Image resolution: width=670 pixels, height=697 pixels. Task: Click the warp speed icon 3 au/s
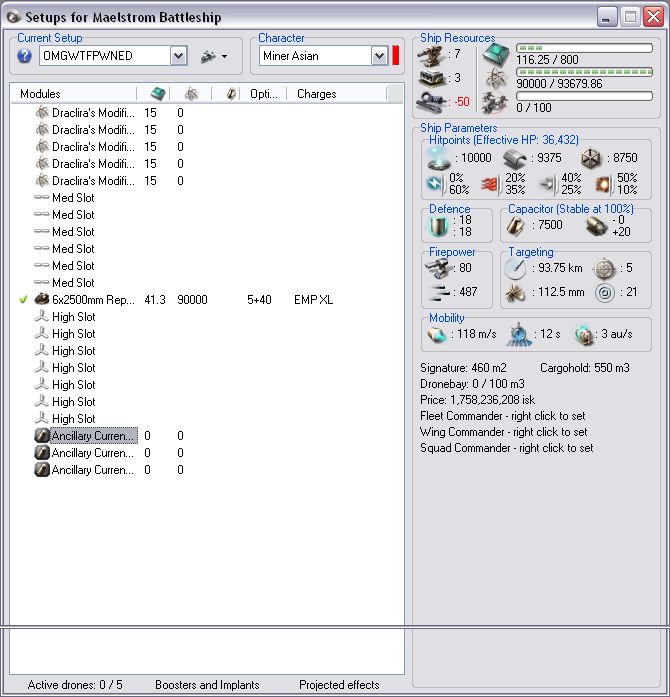click(584, 334)
